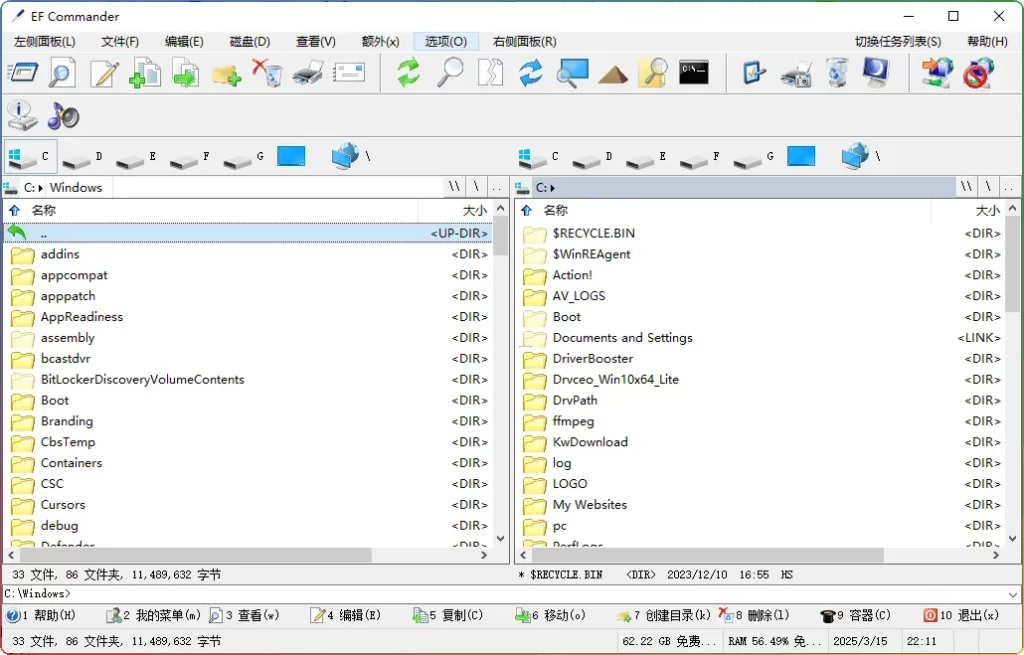Click the edit file pencil icon
This screenshot has height=655, width=1024.
pyautogui.click(x=104, y=72)
